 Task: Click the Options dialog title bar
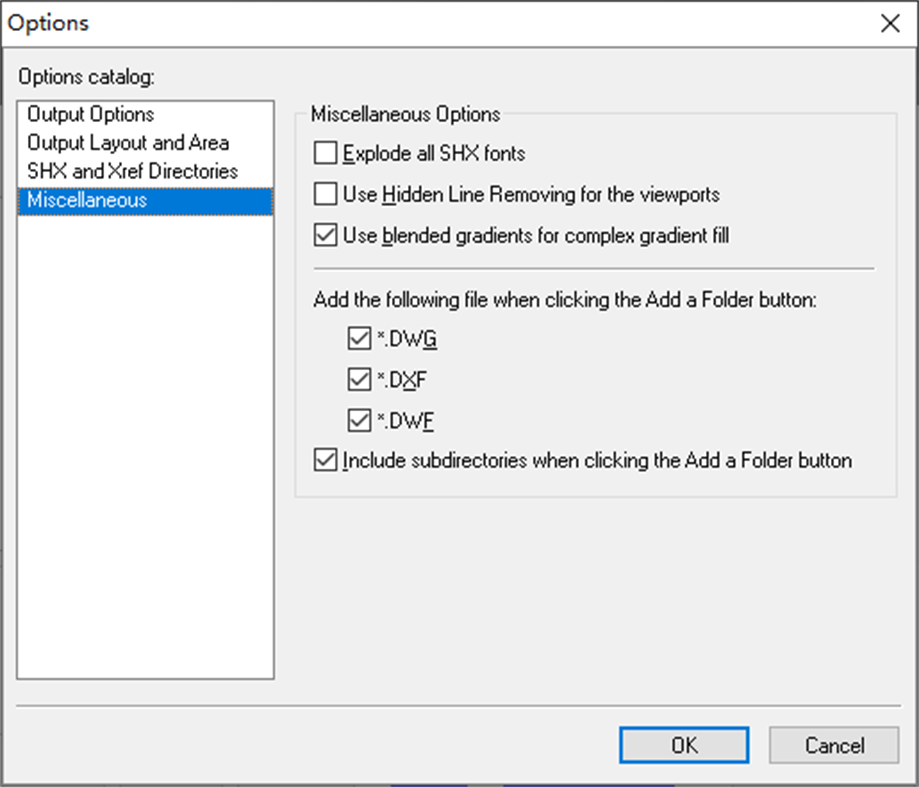coord(400,23)
